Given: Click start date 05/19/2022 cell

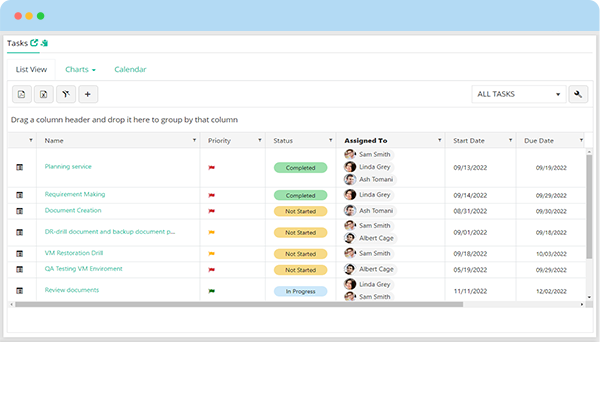Looking at the screenshot, I should [x=470, y=270].
